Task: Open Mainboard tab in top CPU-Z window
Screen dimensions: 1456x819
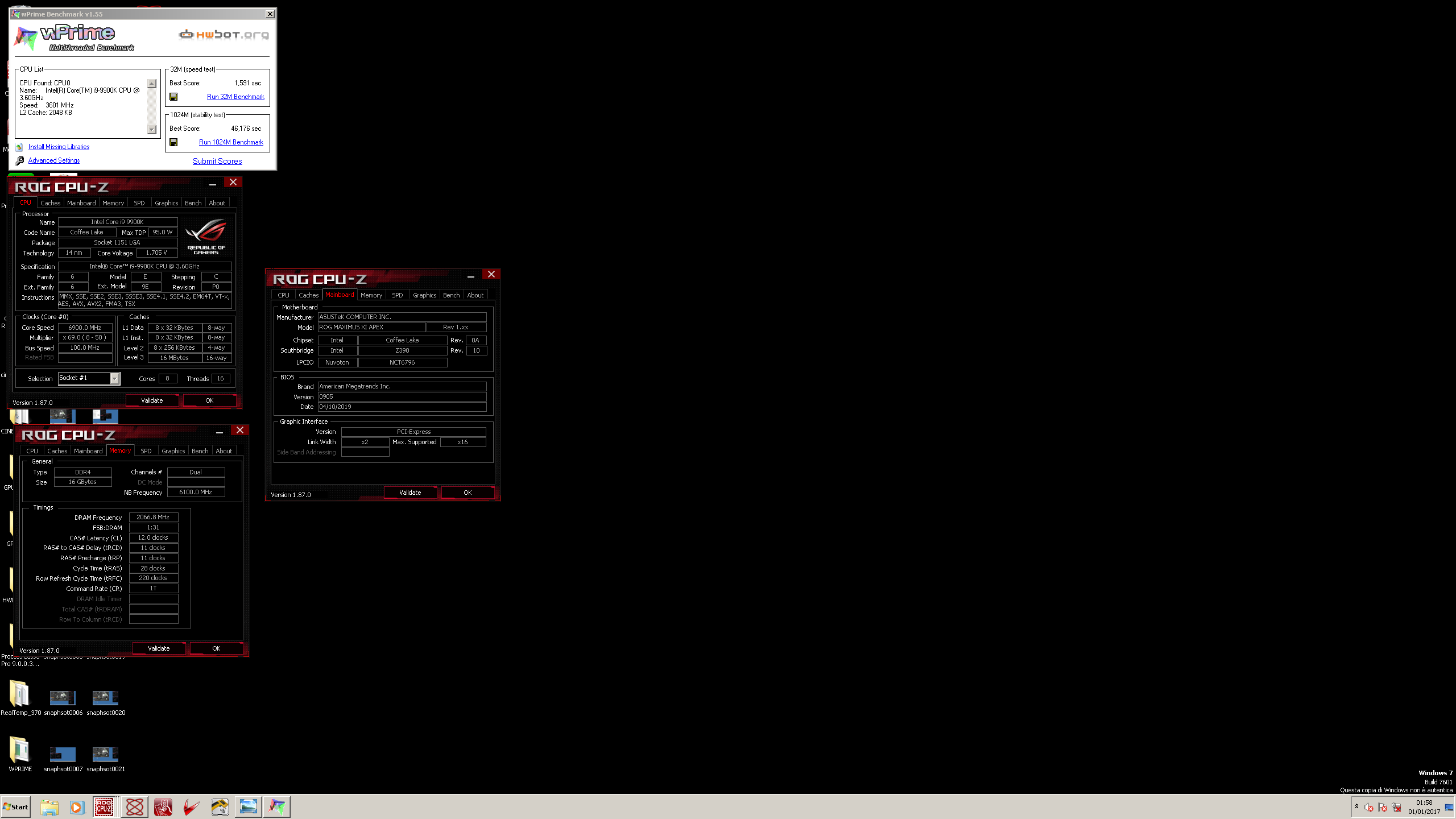Action: [x=81, y=203]
